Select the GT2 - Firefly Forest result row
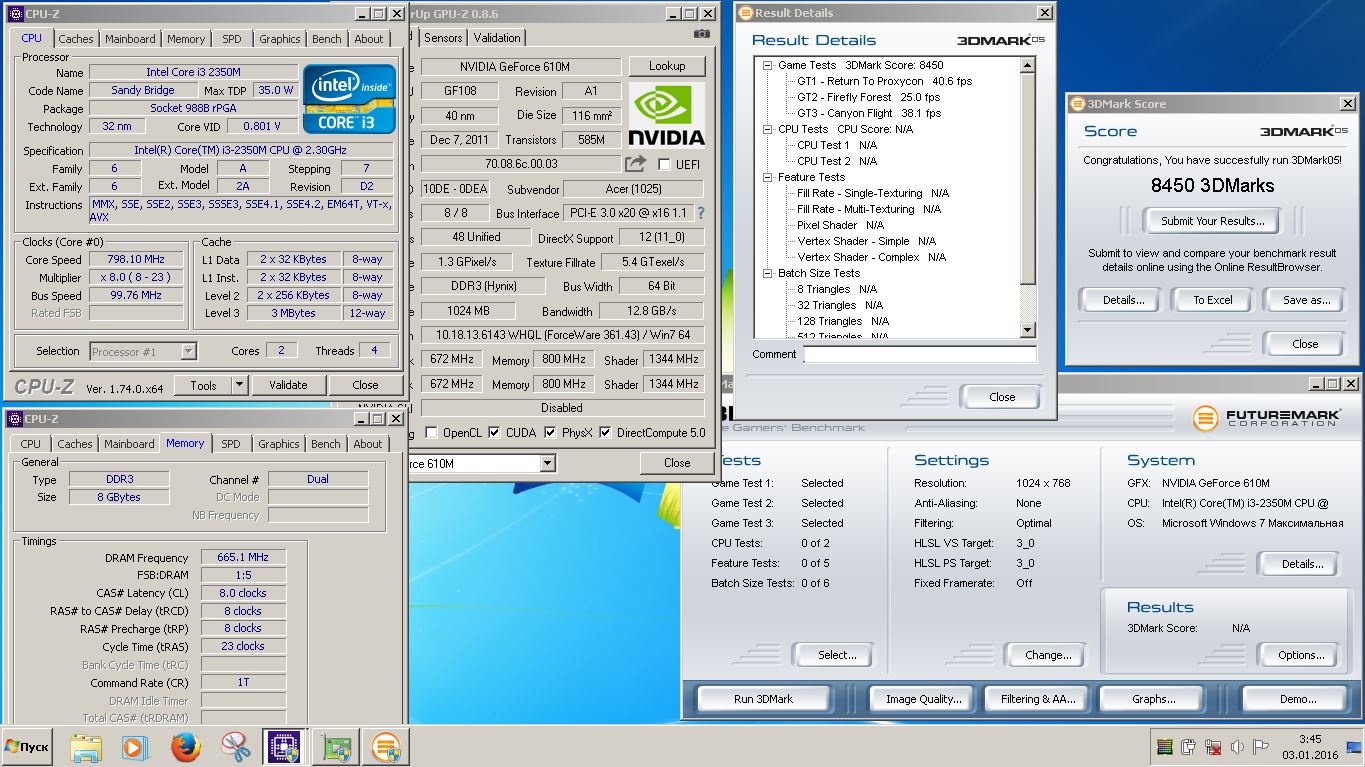The width and height of the screenshot is (1365, 767). coord(868,97)
